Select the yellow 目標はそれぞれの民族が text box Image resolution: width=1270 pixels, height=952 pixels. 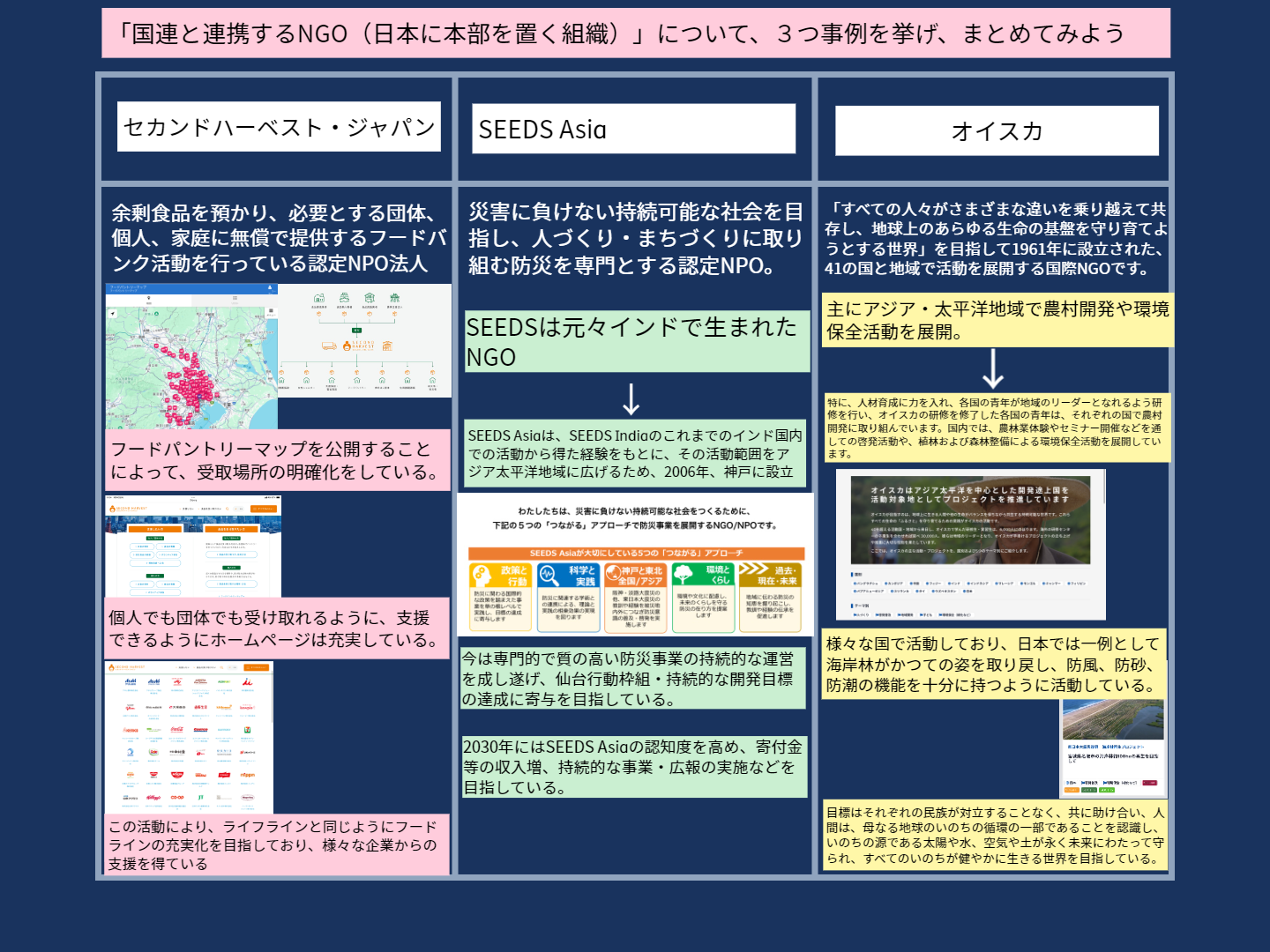pyautogui.click(x=996, y=835)
